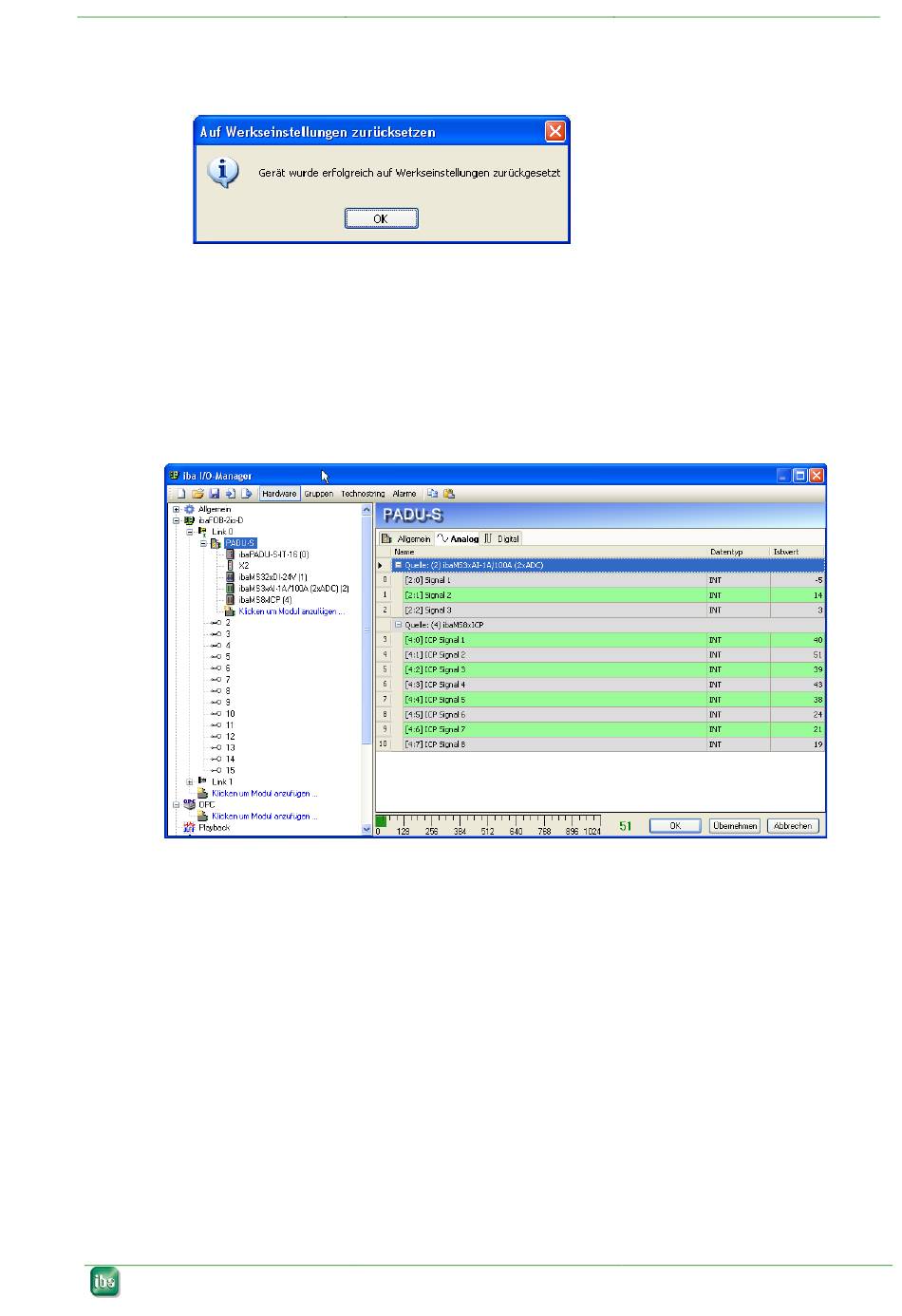Click 'Klicken um Modul anzufügen' under Link 1
Screen dimensions: 902x1316
(x=265, y=793)
